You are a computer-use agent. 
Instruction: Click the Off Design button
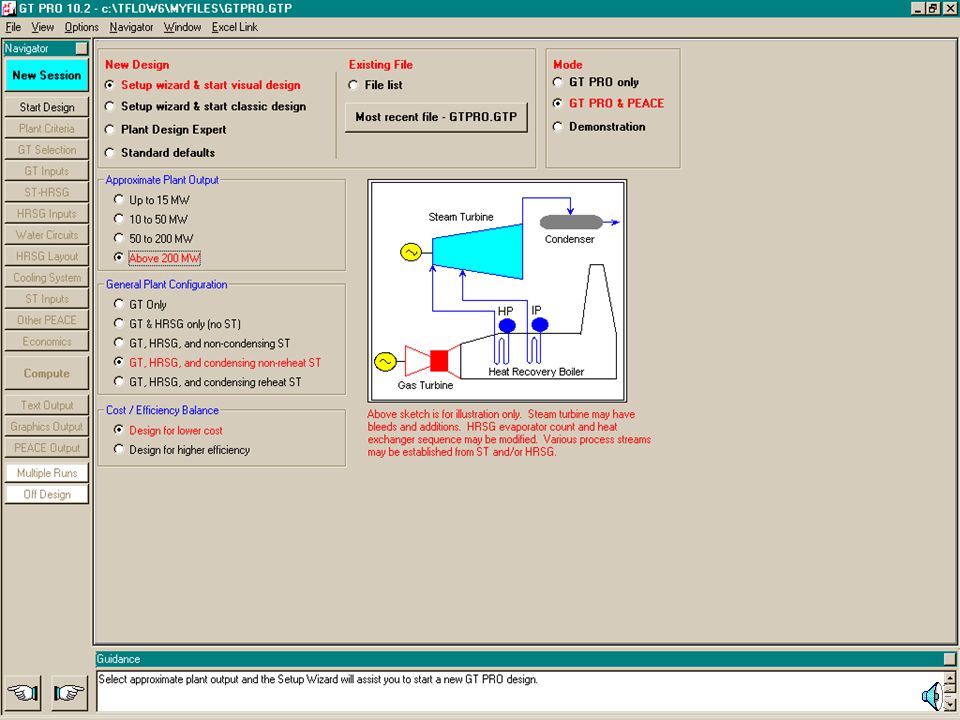pyautogui.click(x=47, y=495)
